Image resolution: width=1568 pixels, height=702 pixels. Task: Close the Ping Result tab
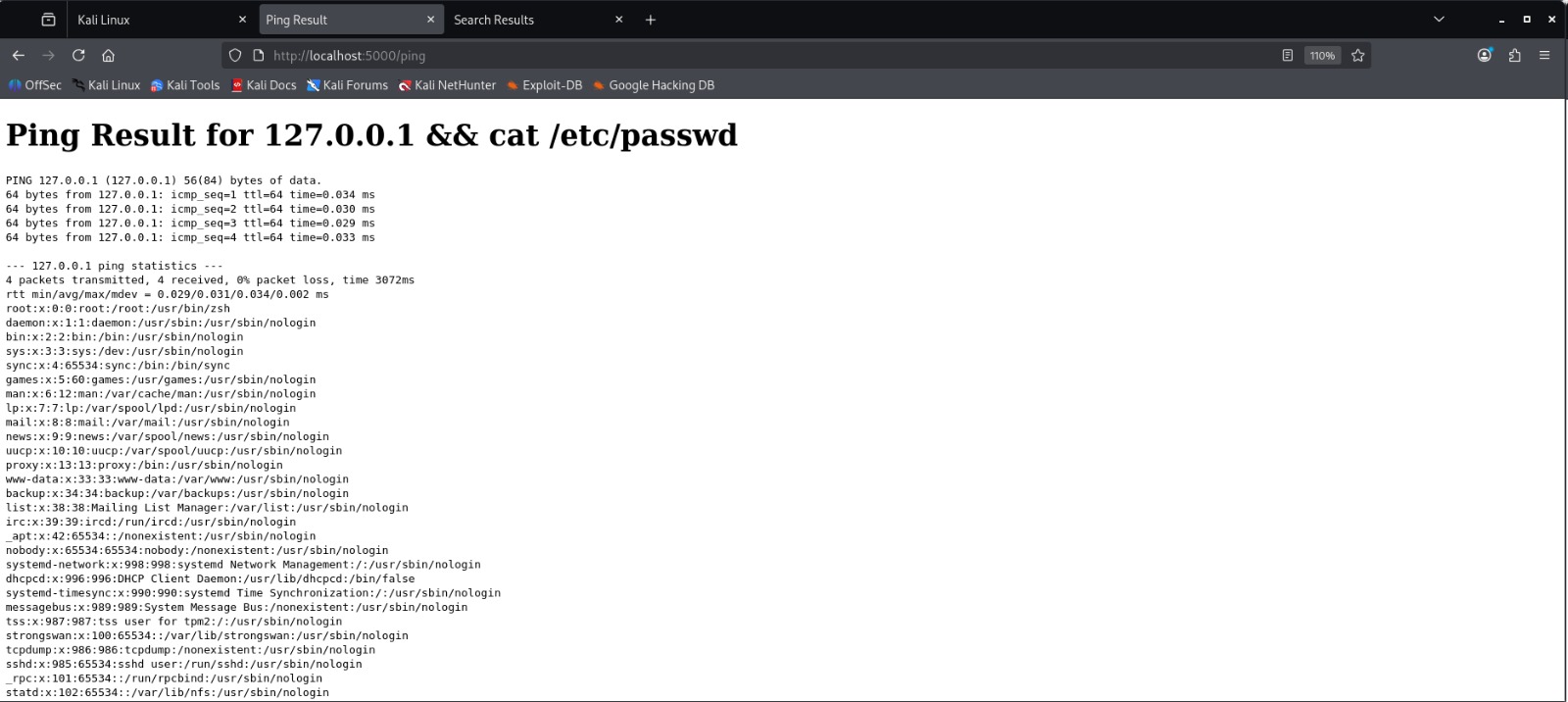click(430, 20)
